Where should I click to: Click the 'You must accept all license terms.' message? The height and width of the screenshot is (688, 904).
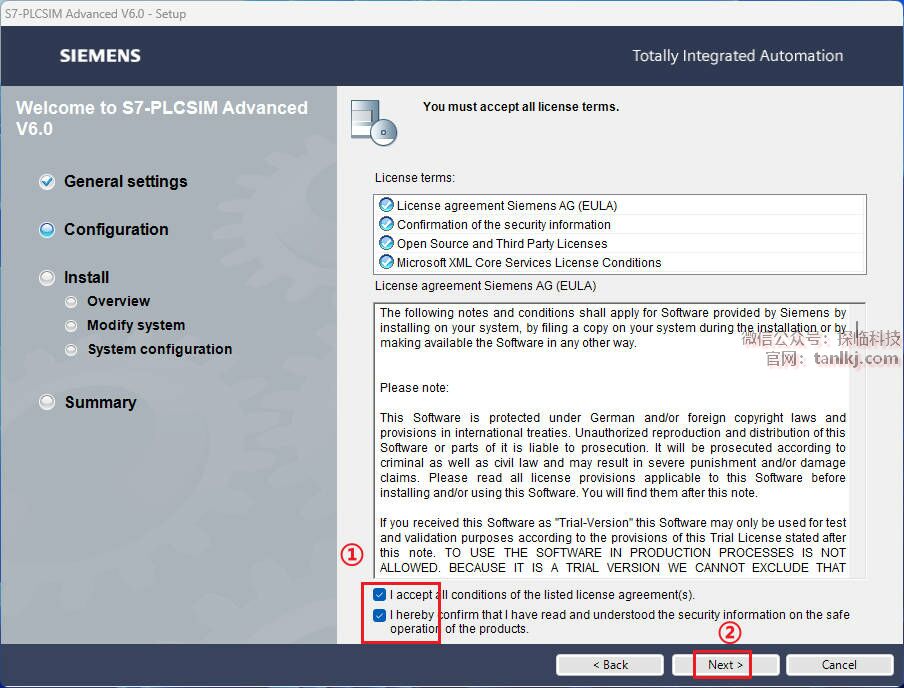(521, 107)
